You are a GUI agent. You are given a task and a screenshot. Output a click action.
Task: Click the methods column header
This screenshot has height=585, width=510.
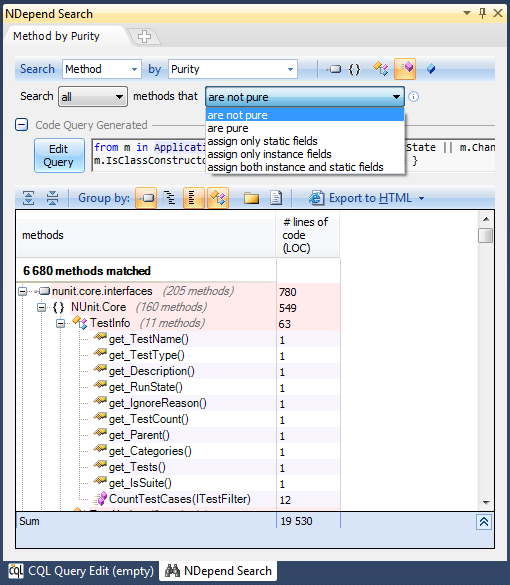click(146, 235)
